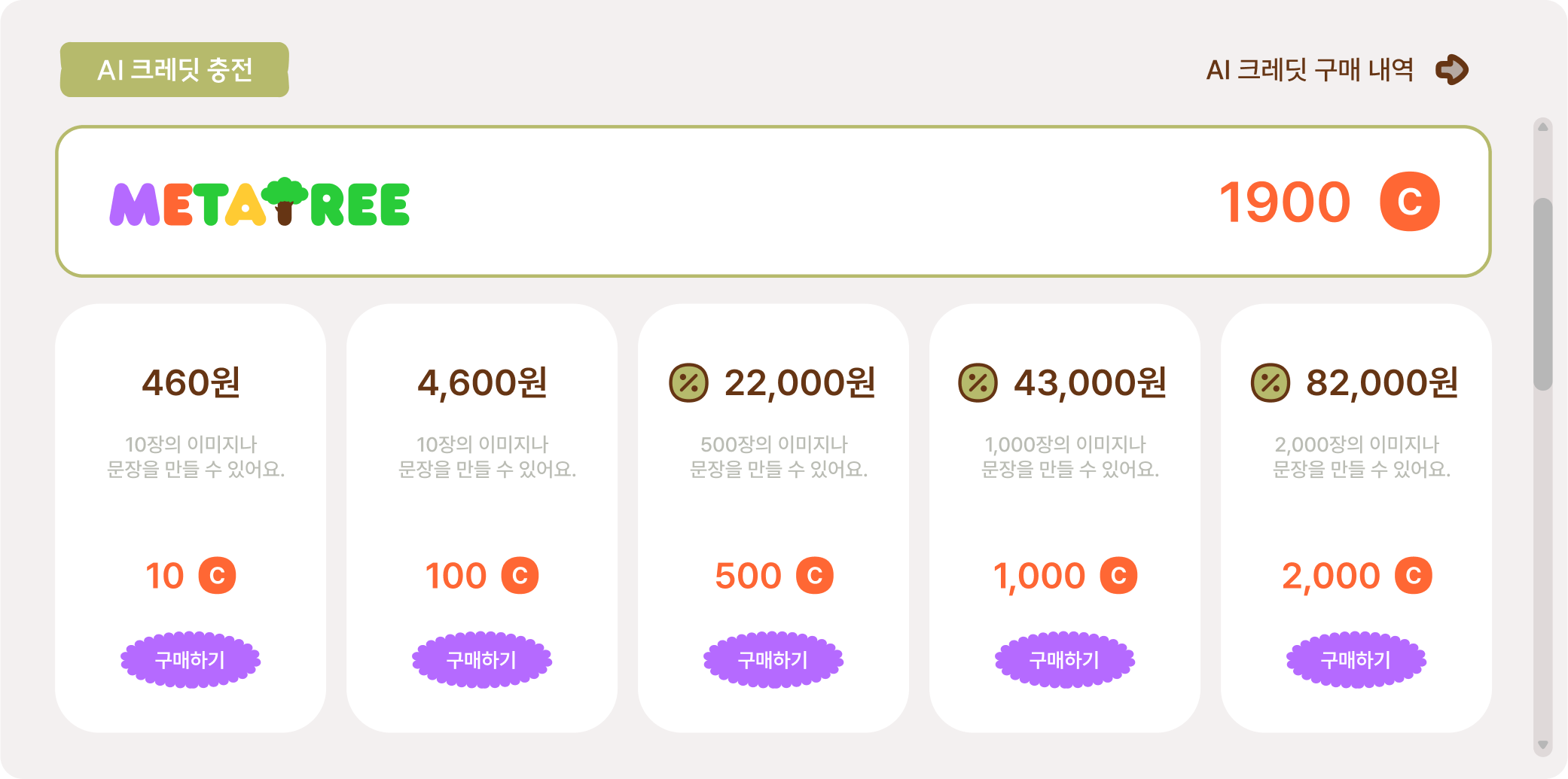This screenshot has width=1568, height=779.
Task: Click the vertical scrollbar thumb
Action: click(x=1542, y=294)
